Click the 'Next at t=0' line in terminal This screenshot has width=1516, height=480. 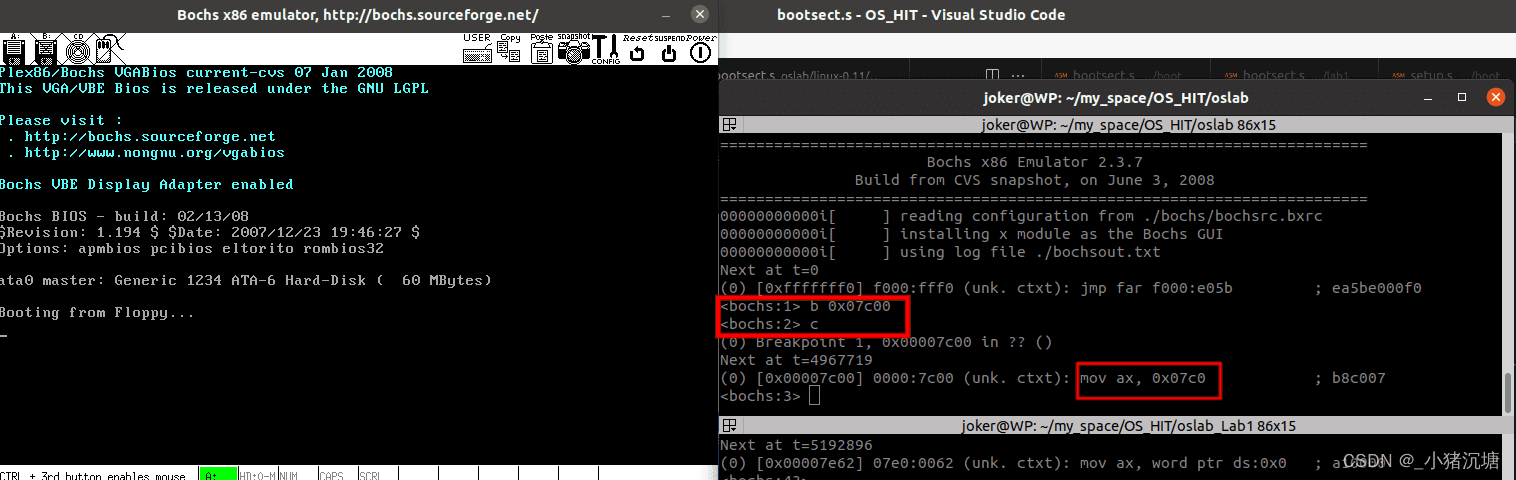pos(769,271)
